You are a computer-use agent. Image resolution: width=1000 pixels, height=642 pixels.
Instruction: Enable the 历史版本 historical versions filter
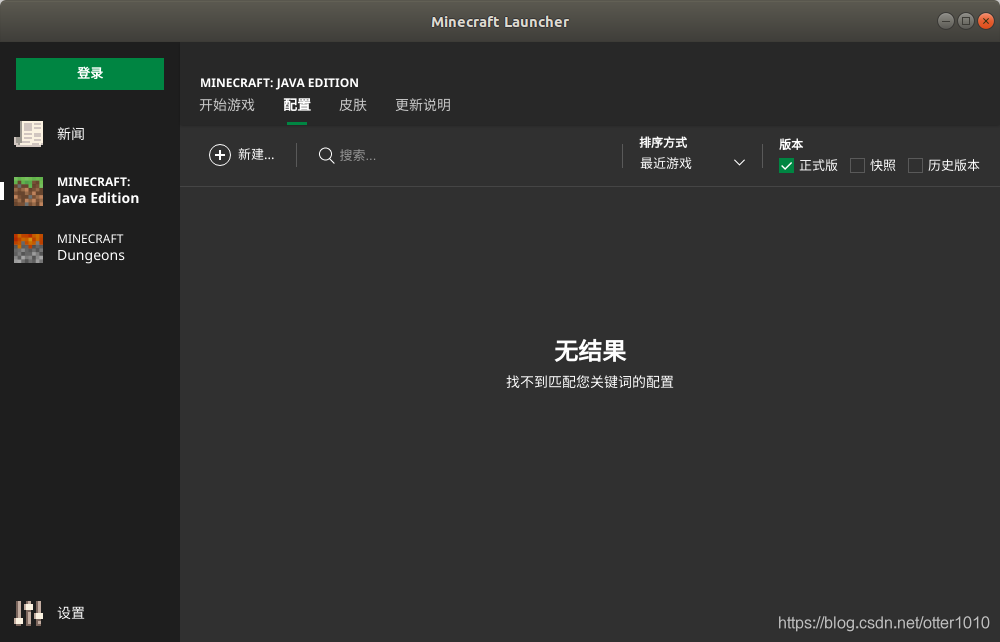pos(915,165)
